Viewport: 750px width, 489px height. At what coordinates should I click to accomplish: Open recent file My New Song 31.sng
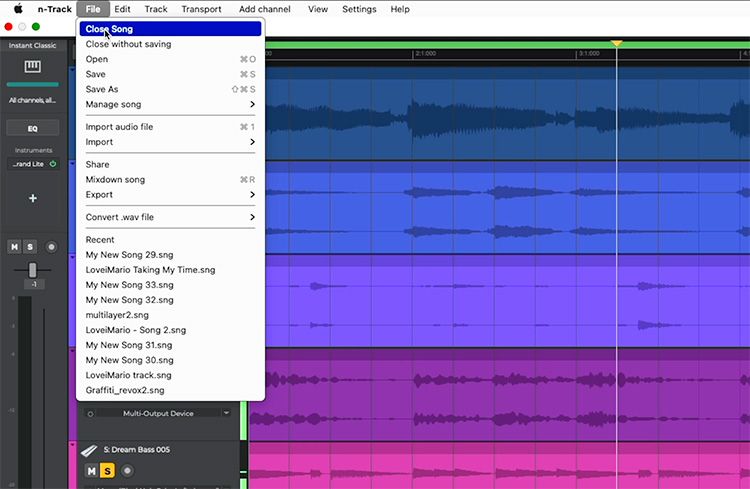pyautogui.click(x=170, y=345)
